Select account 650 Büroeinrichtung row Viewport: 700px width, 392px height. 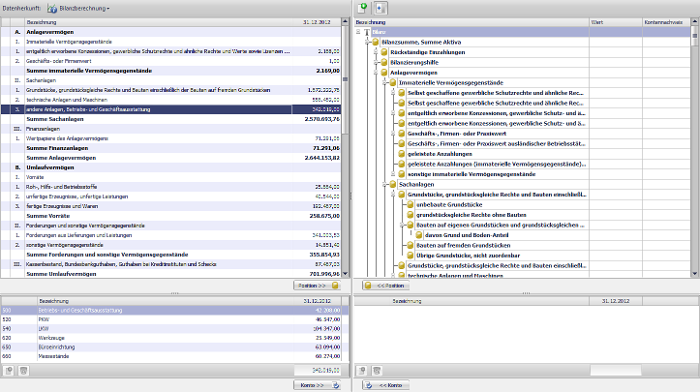point(171,347)
